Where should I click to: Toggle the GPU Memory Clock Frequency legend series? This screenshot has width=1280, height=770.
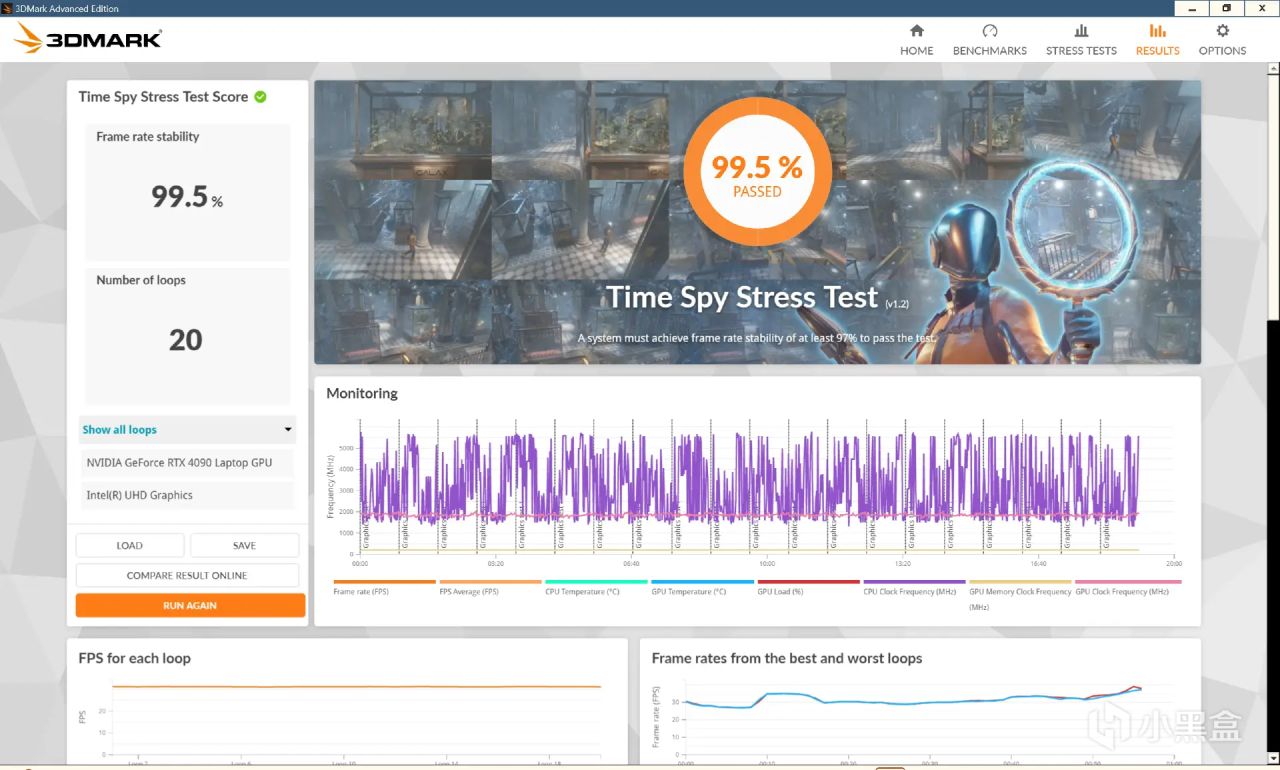[1020, 594]
